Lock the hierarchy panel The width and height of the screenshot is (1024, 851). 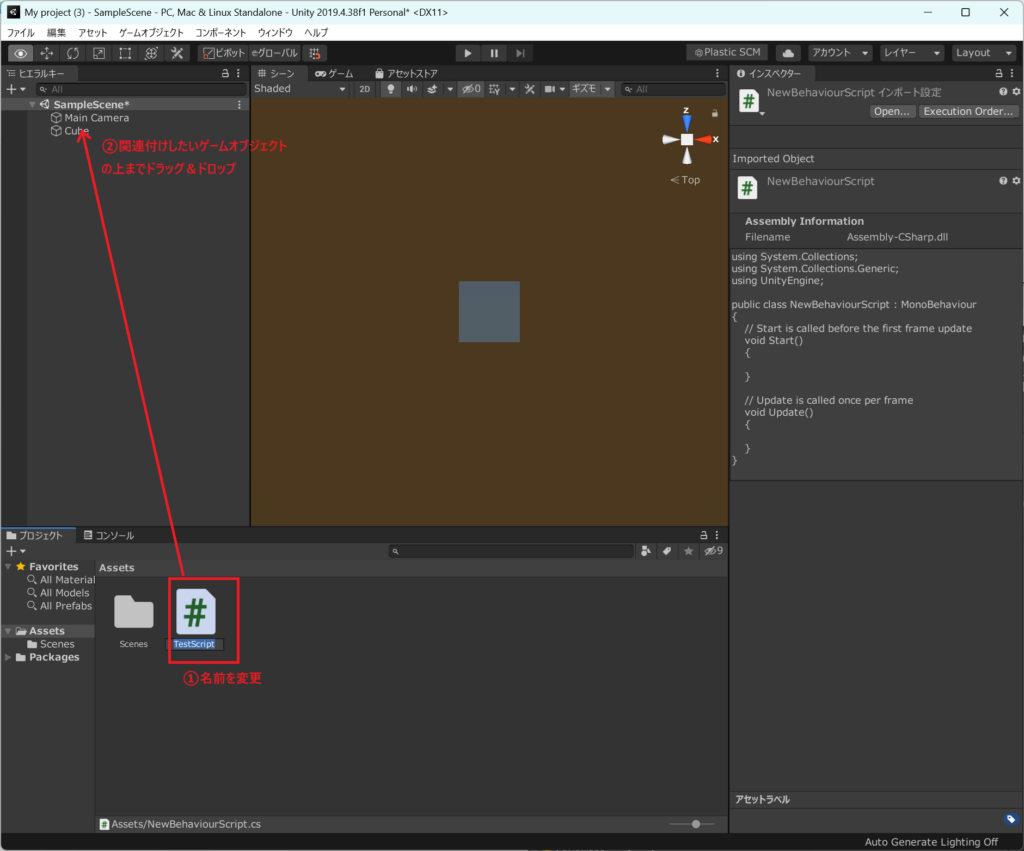point(225,73)
